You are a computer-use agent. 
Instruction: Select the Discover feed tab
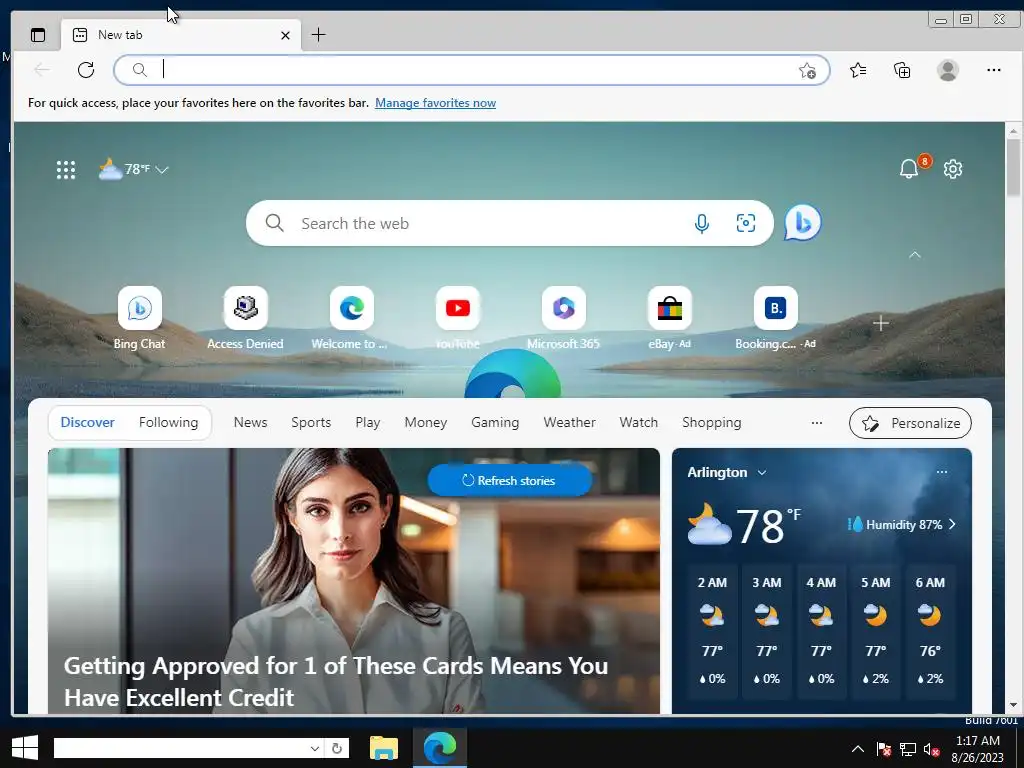click(88, 423)
